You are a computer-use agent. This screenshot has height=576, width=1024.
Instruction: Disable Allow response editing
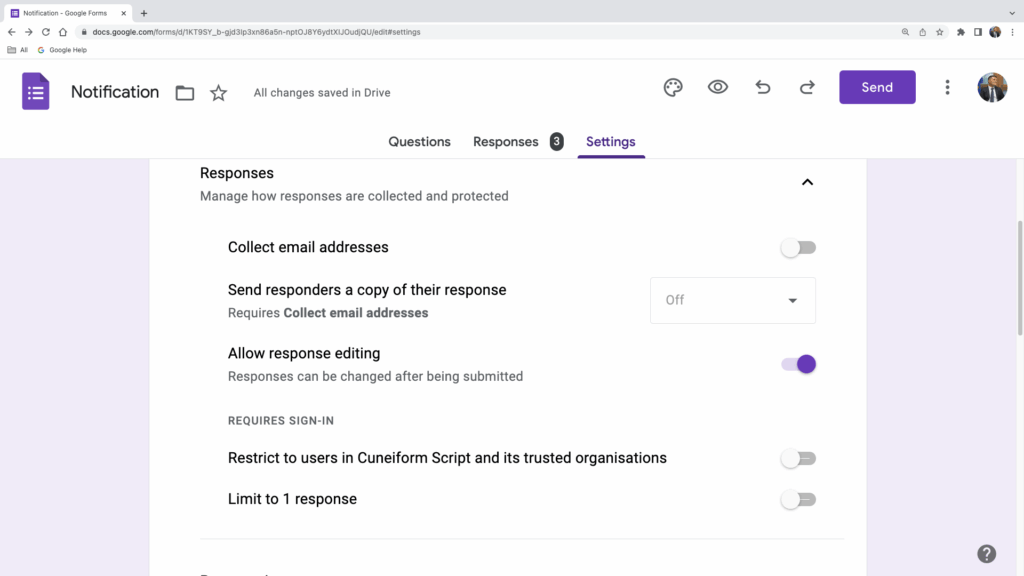(797, 364)
